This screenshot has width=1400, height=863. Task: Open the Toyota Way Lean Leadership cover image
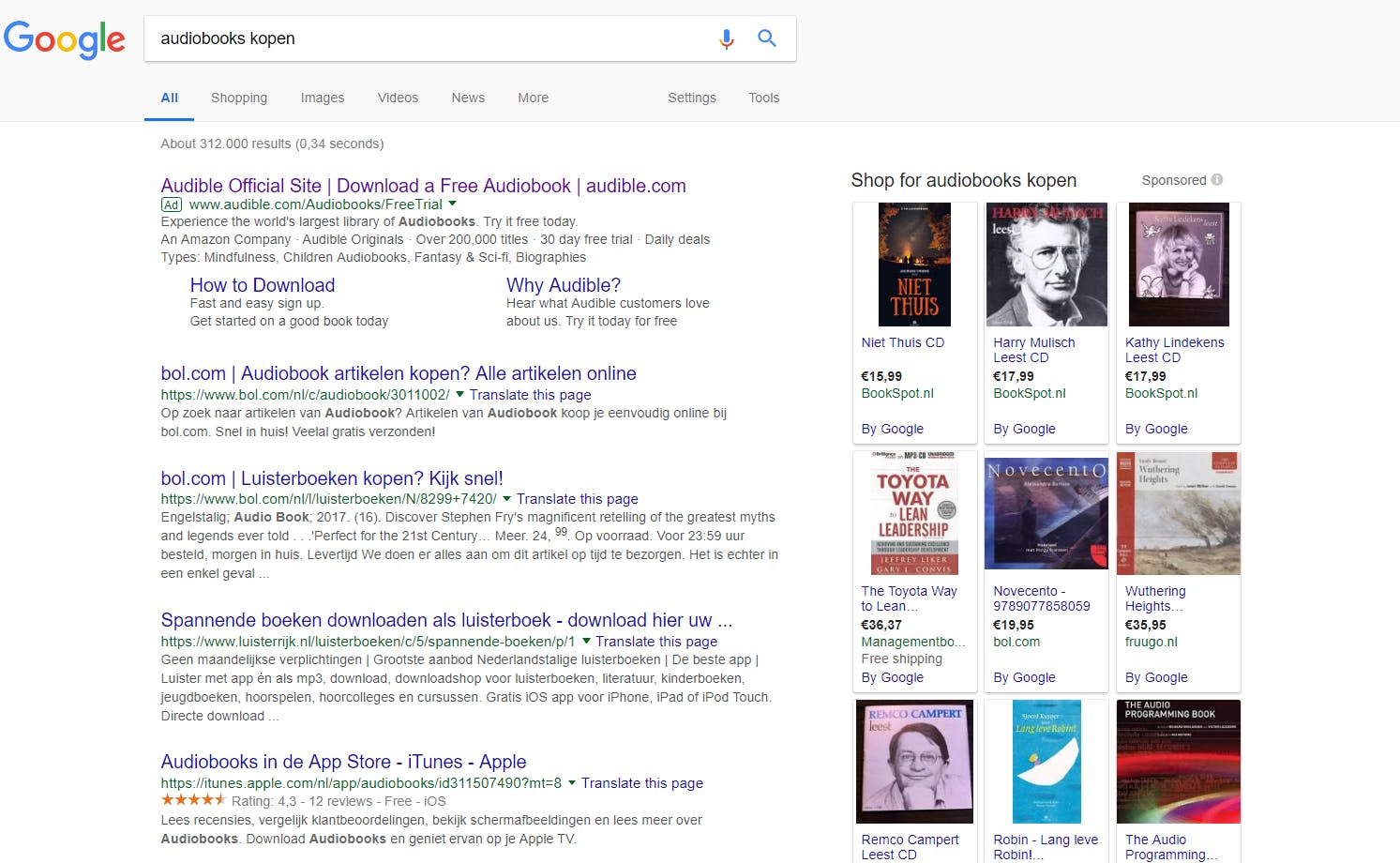click(914, 513)
